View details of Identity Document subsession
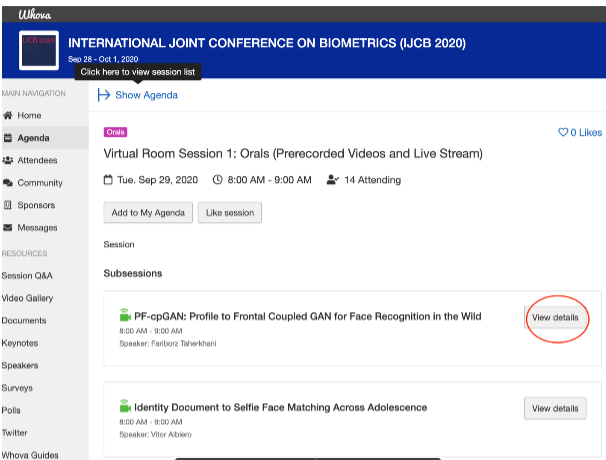606x460 pixels. click(555, 408)
